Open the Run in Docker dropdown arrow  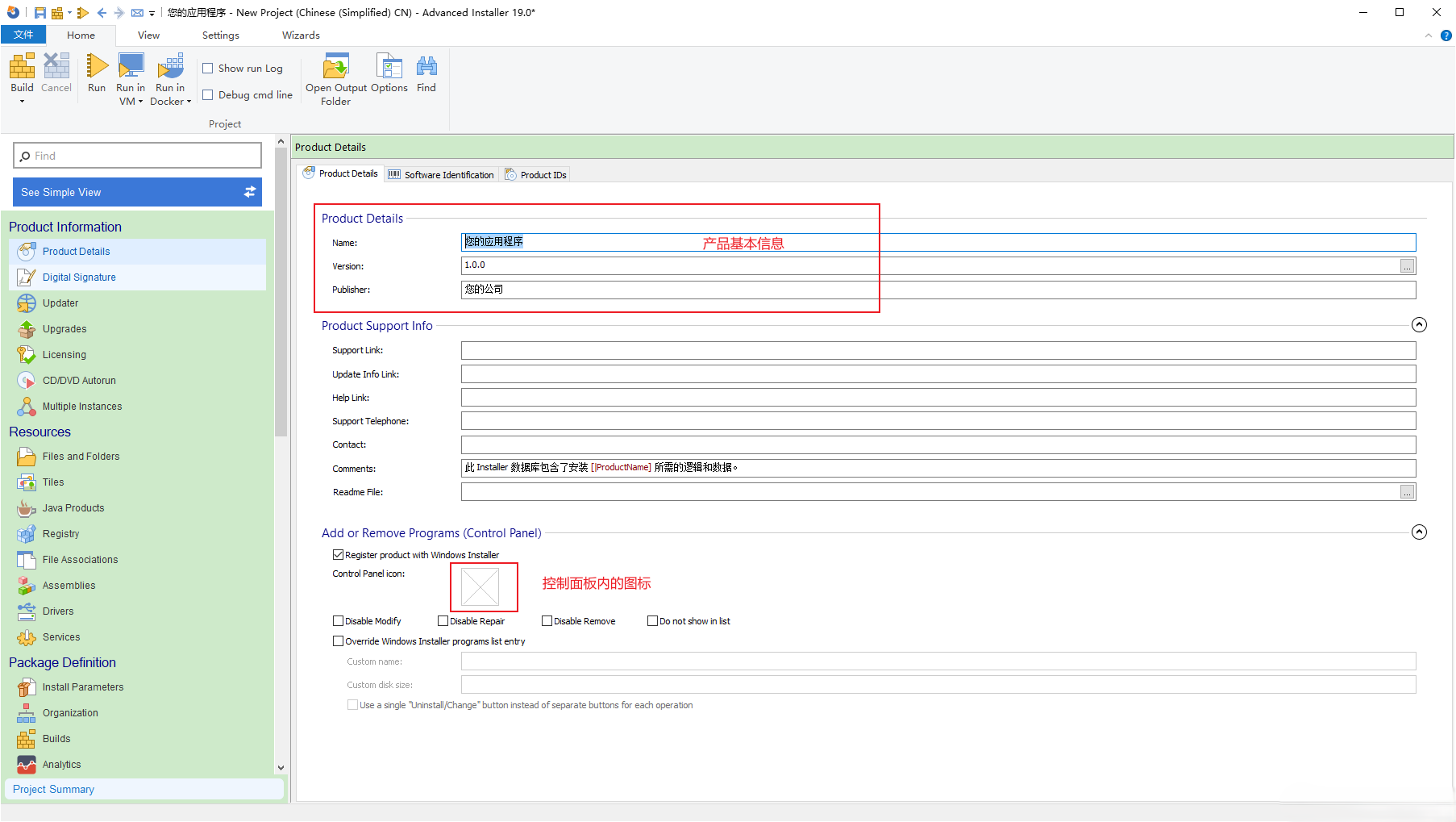click(x=189, y=102)
